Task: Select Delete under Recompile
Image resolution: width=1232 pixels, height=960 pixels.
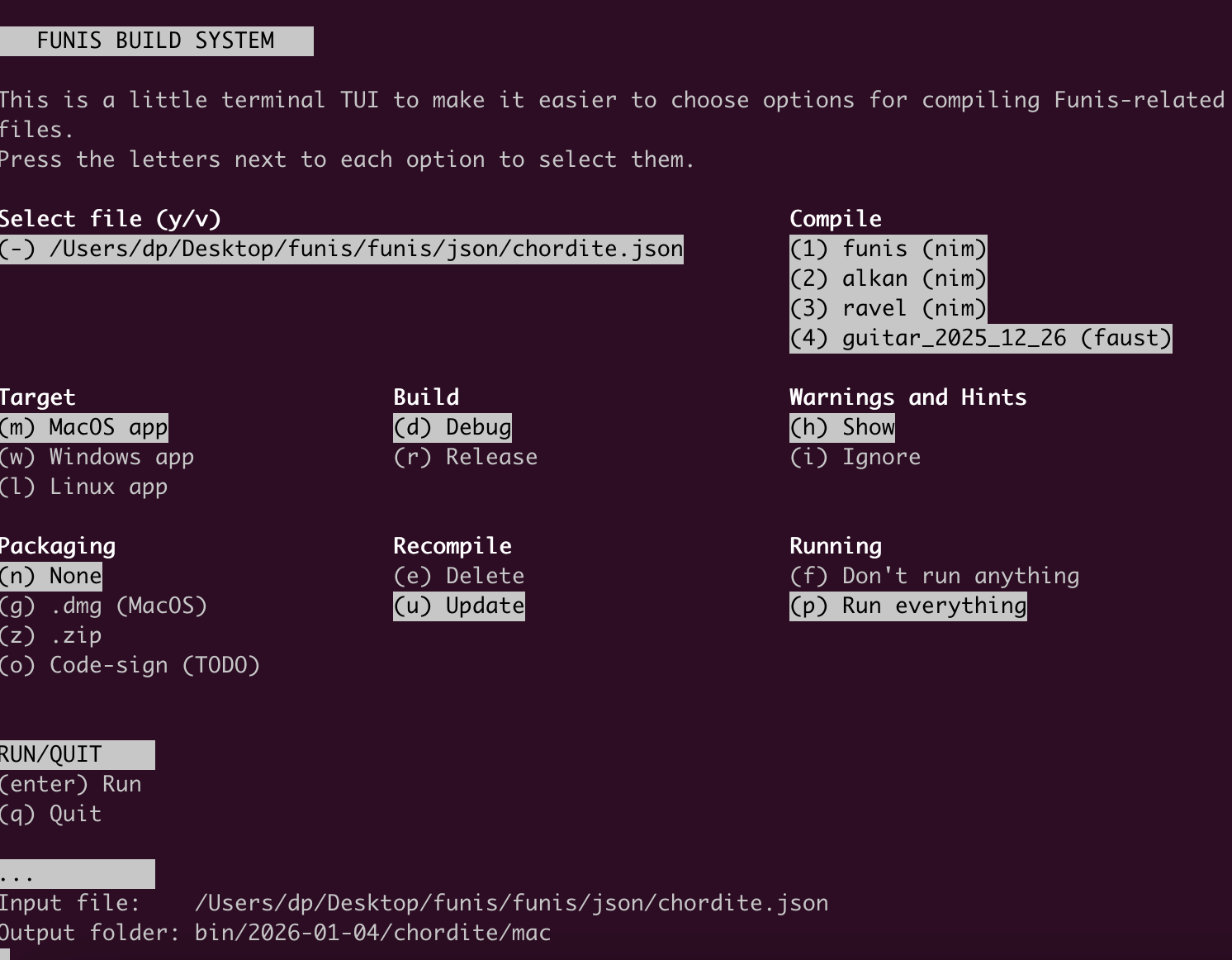Action: [x=459, y=576]
